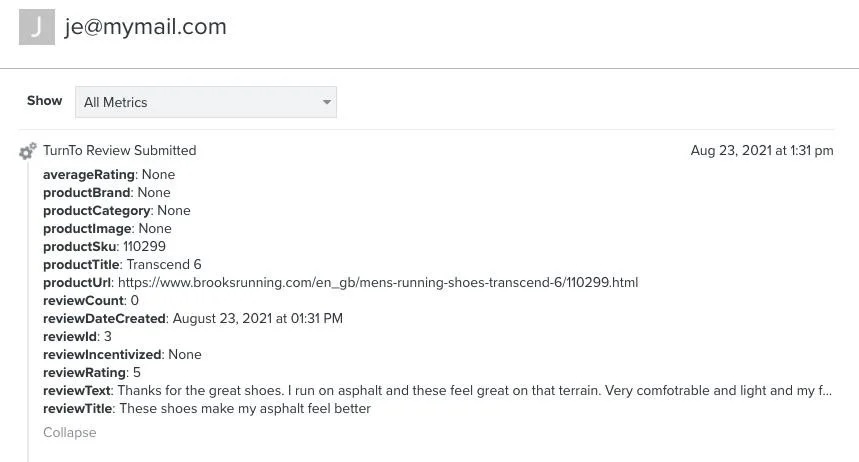Click the averageRating field row
The width and height of the screenshot is (859, 462).
tap(108, 174)
